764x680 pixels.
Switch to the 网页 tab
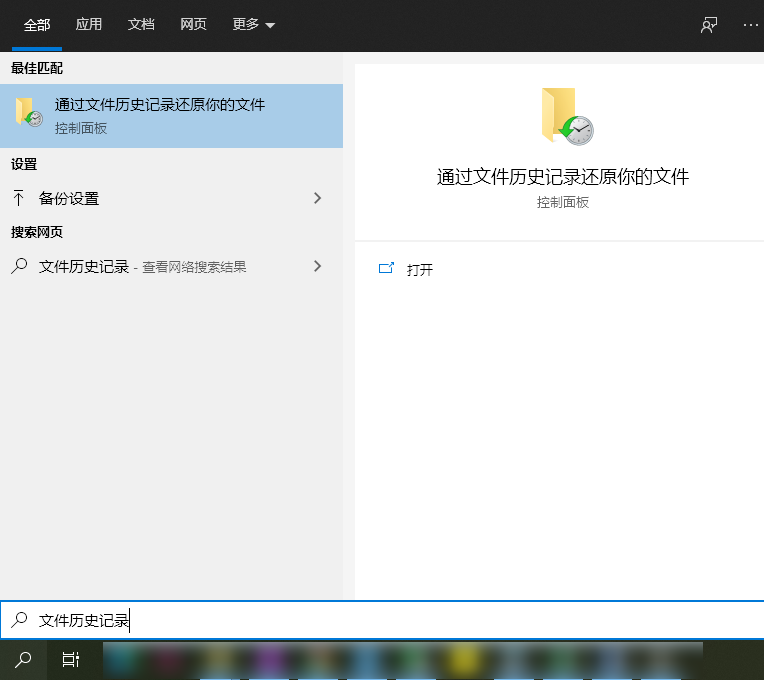pyautogui.click(x=193, y=24)
